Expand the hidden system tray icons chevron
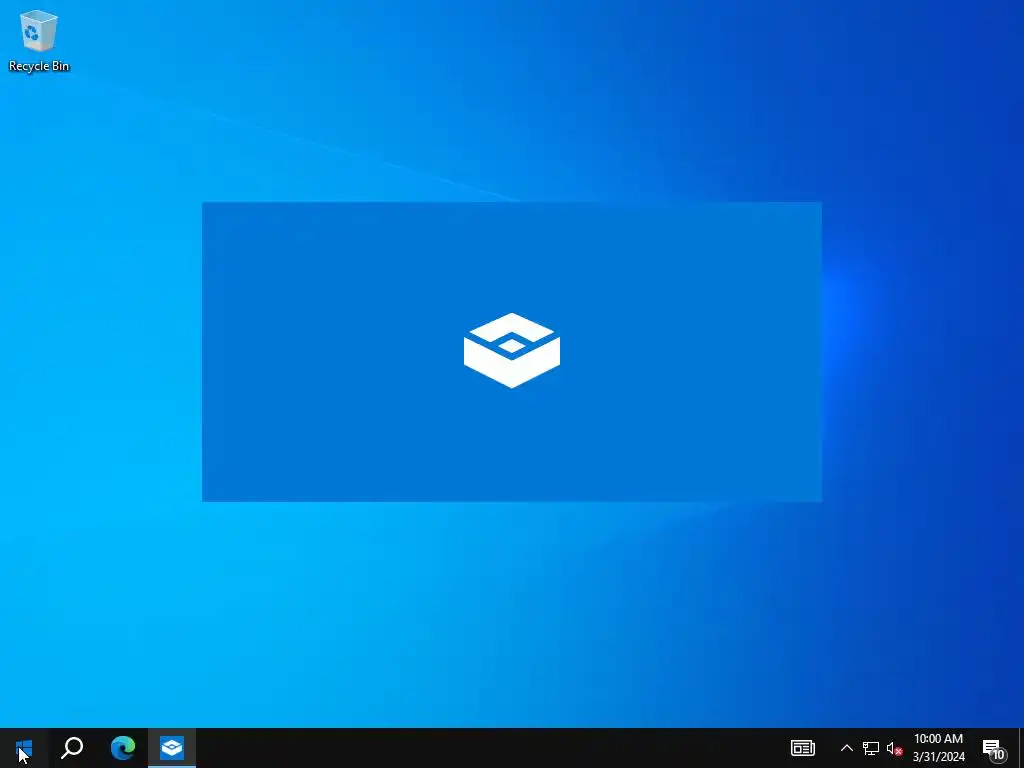The image size is (1024, 768). tap(846, 748)
